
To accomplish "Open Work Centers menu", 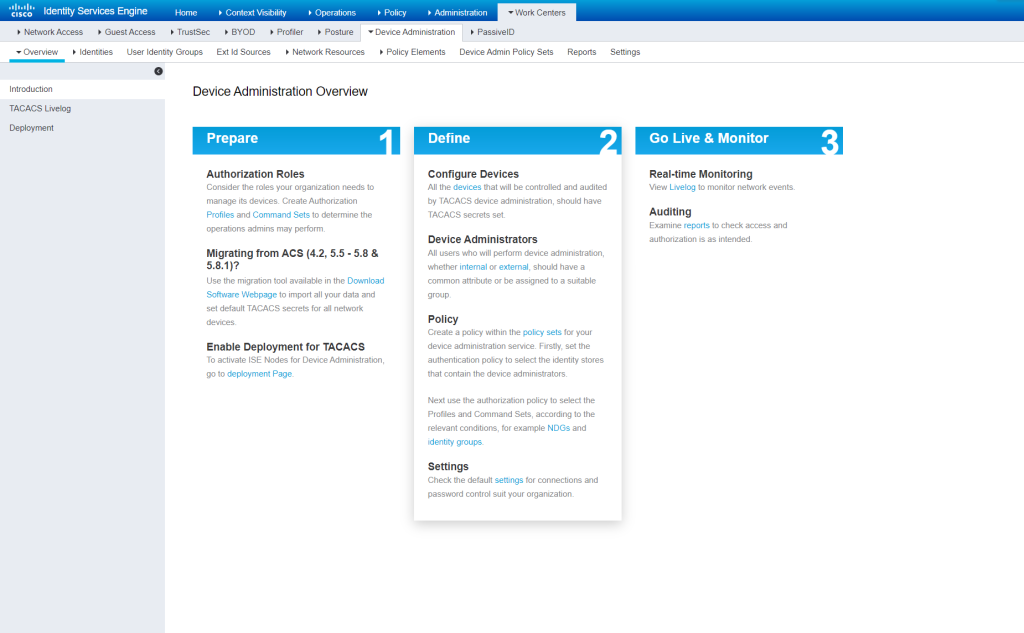I will [537, 12].
